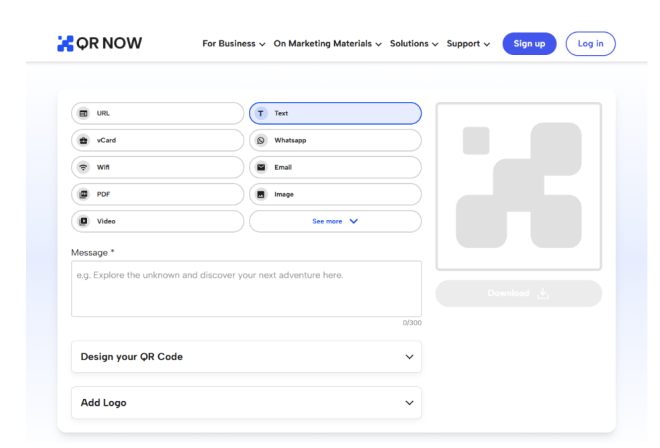This screenshot has width=660, height=448.
Task: Pick the Email envelope icon
Action: (x=261, y=167)
